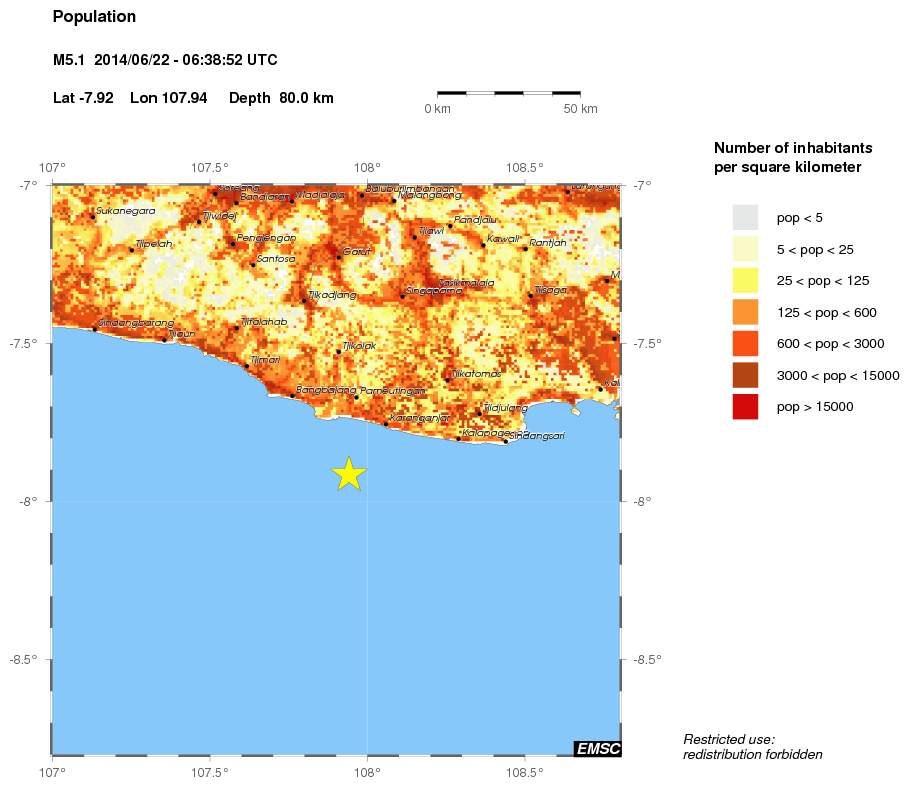910x787 pixels.
Task: Click the Tjipelah town dot
Action: pos(131,249)
